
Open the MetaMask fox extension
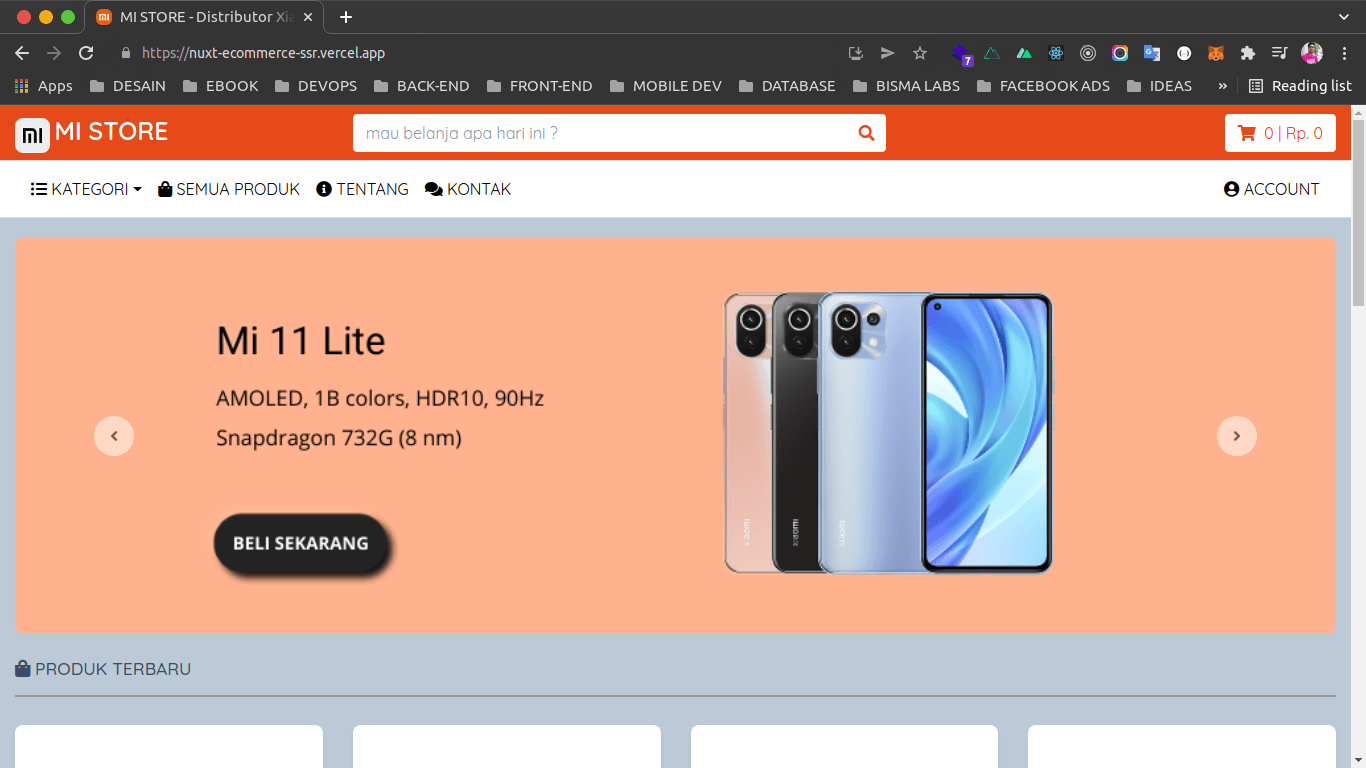1215,53
